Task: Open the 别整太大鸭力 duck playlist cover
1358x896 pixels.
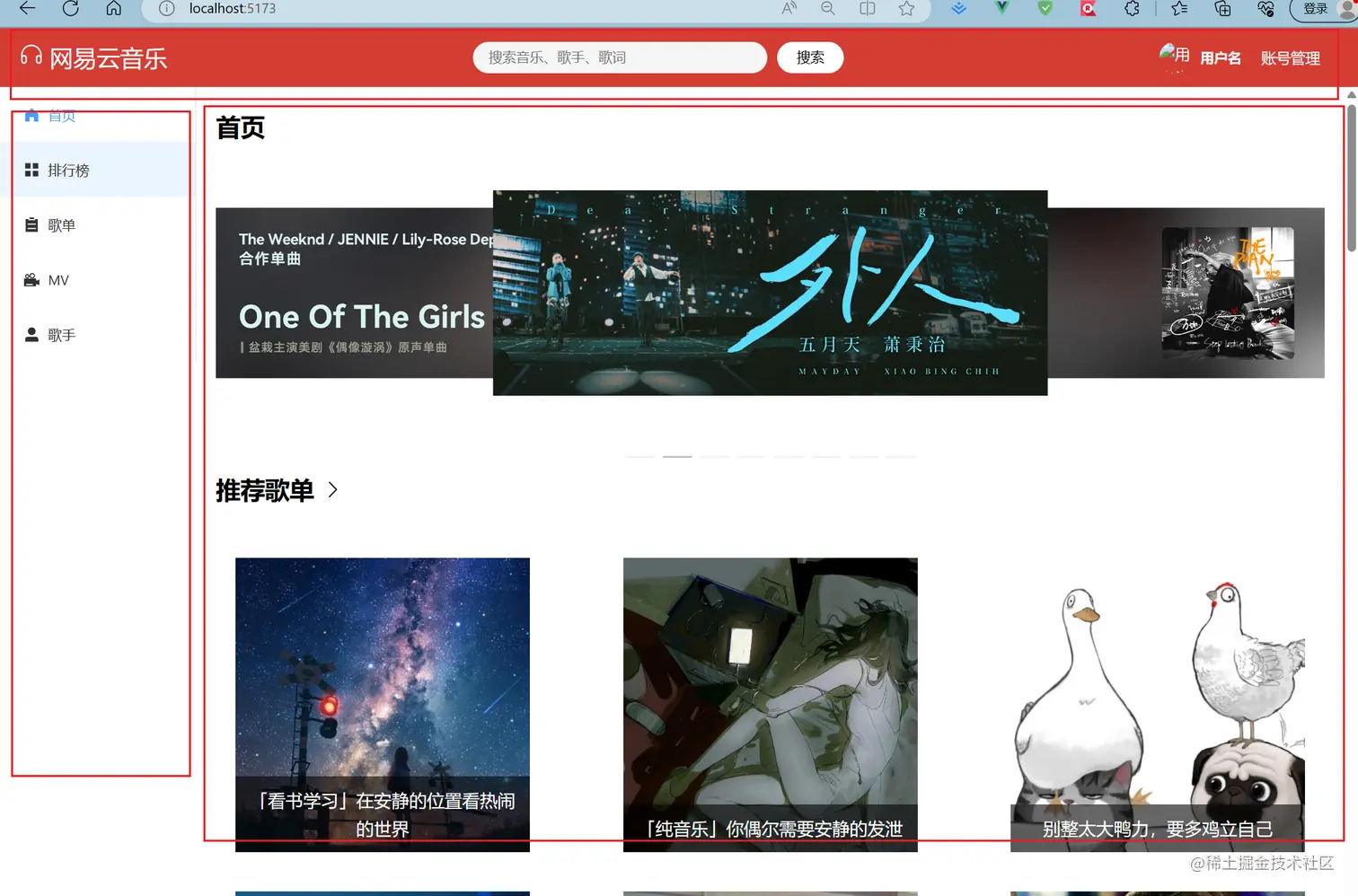Action: coord(1158,705)
